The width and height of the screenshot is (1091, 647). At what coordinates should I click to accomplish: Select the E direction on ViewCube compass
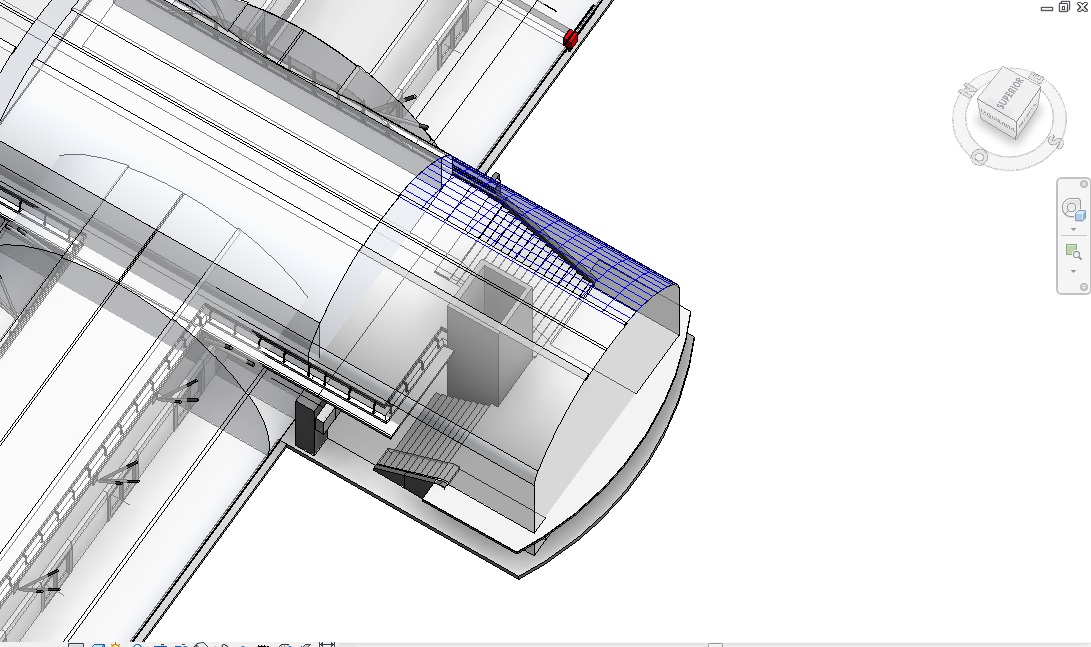pyautogui.click(x=1036, y=77)
